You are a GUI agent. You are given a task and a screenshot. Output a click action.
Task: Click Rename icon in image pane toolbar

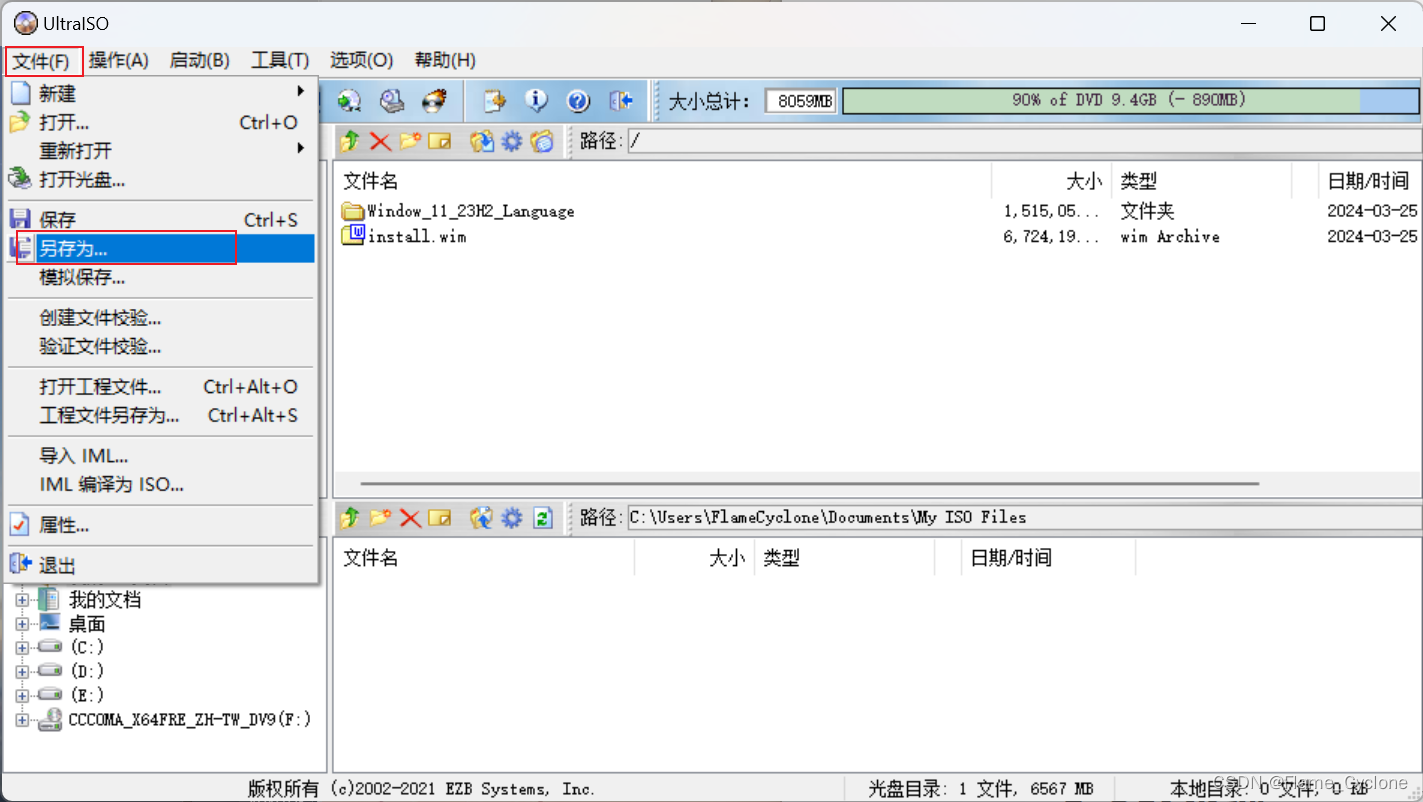point(440,141)
